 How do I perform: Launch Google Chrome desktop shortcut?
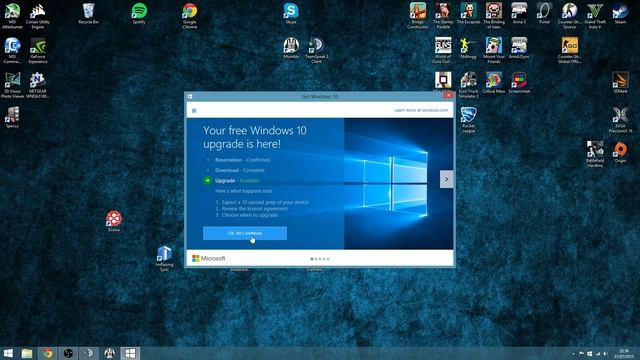[x=190, y=16]
